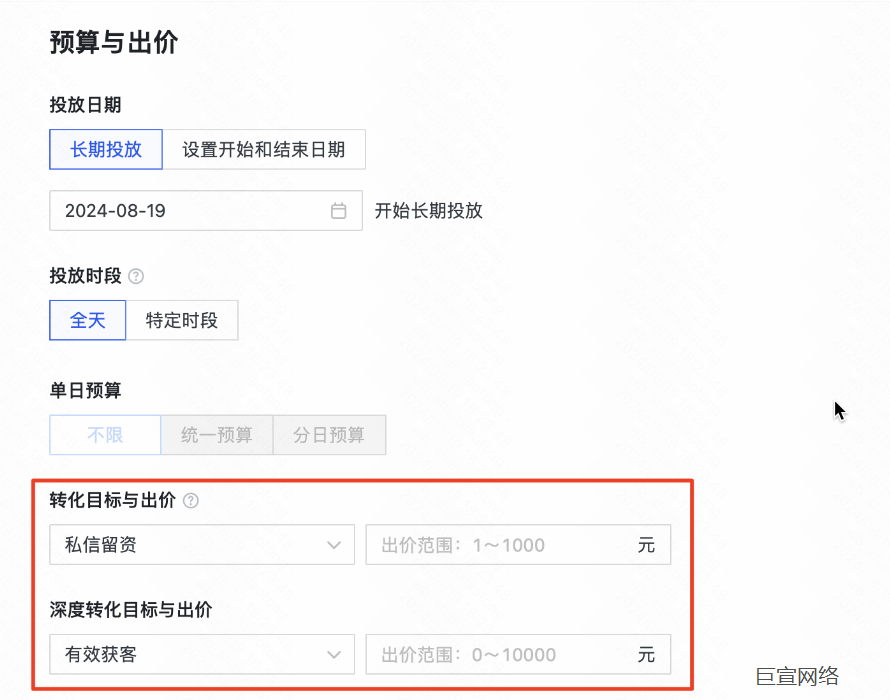Click the help icon beside 转化目标与出价
The width and height of the screenshot is (890, 700).
click(191, 501)
